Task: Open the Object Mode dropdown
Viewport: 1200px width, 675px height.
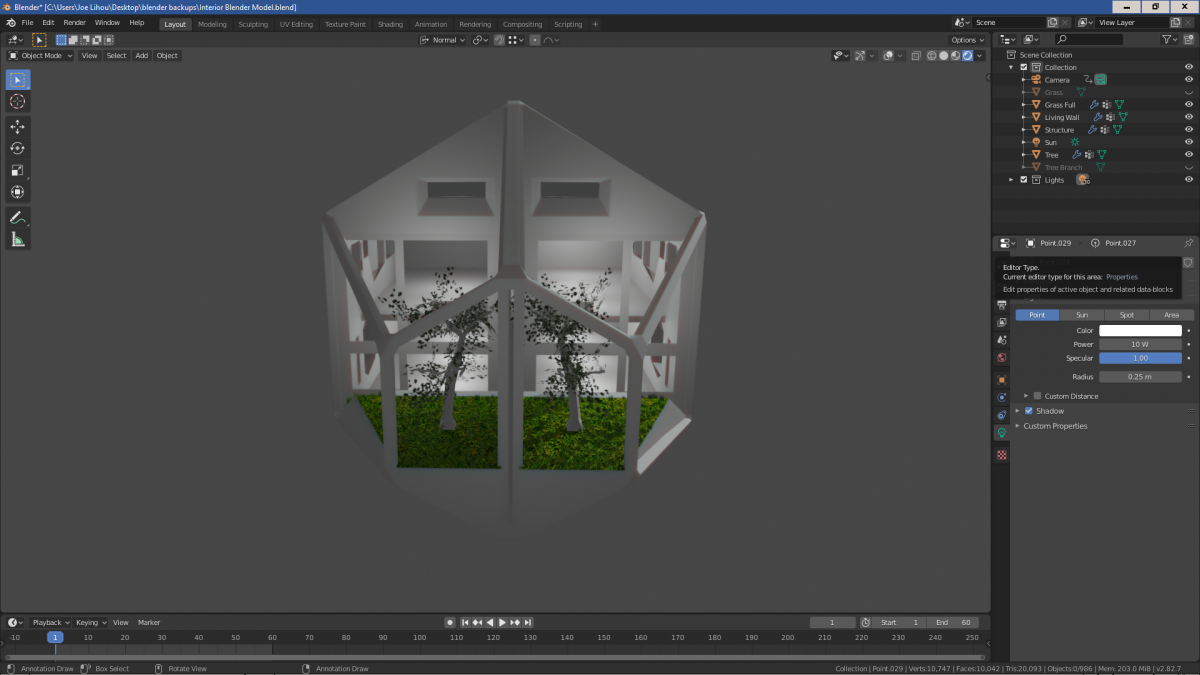Action: [x=41, y=56]
